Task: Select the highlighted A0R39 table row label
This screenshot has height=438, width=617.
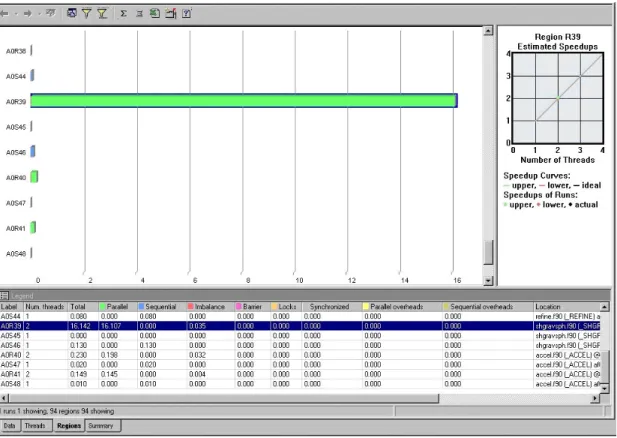Action: [x=11, y=326]
